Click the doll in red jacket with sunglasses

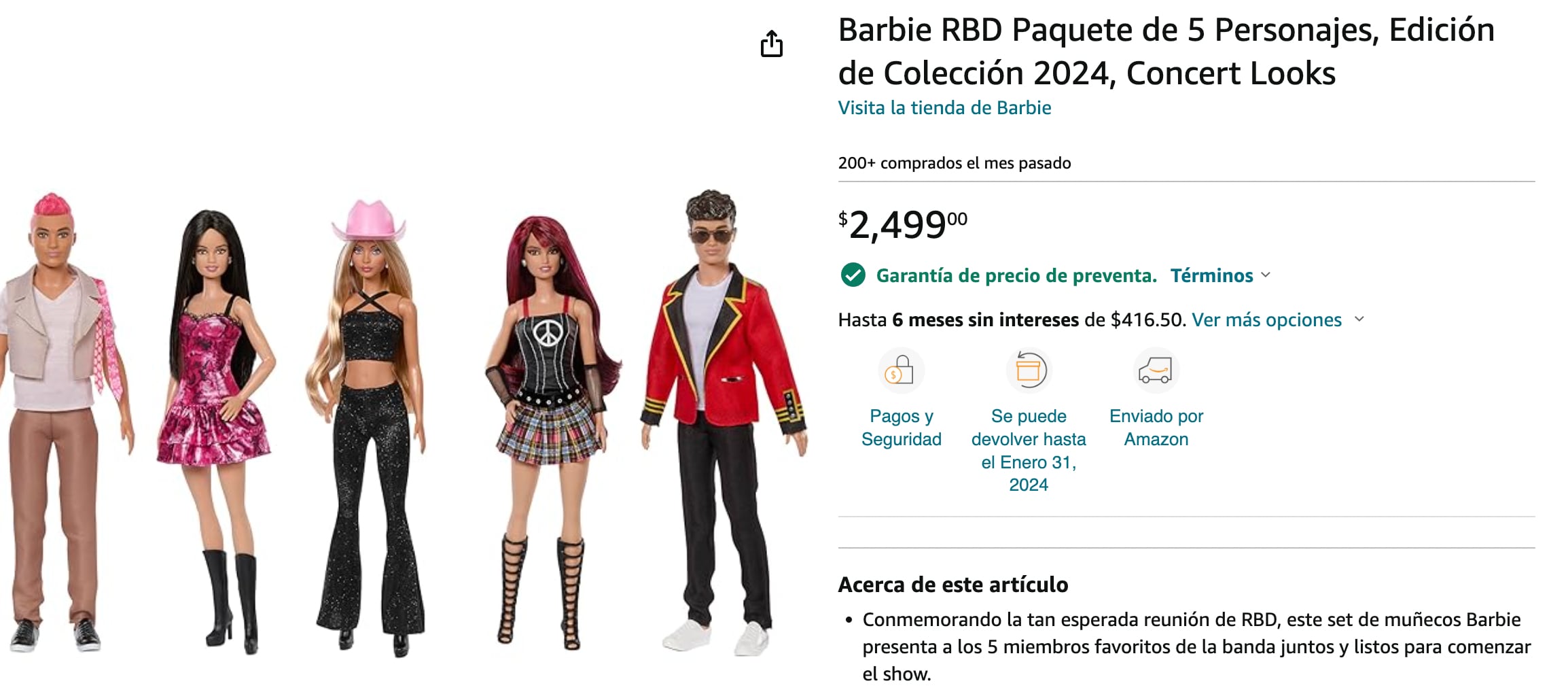coord(725,421)
